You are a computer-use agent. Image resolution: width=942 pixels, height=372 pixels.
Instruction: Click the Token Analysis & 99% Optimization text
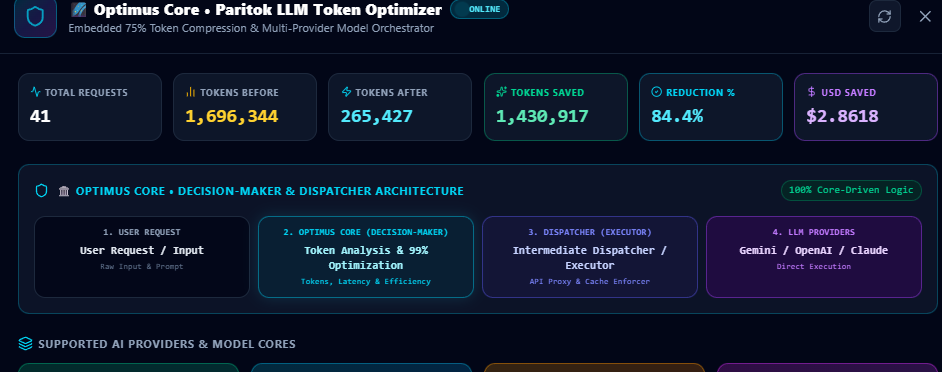(x=366, y=258)
